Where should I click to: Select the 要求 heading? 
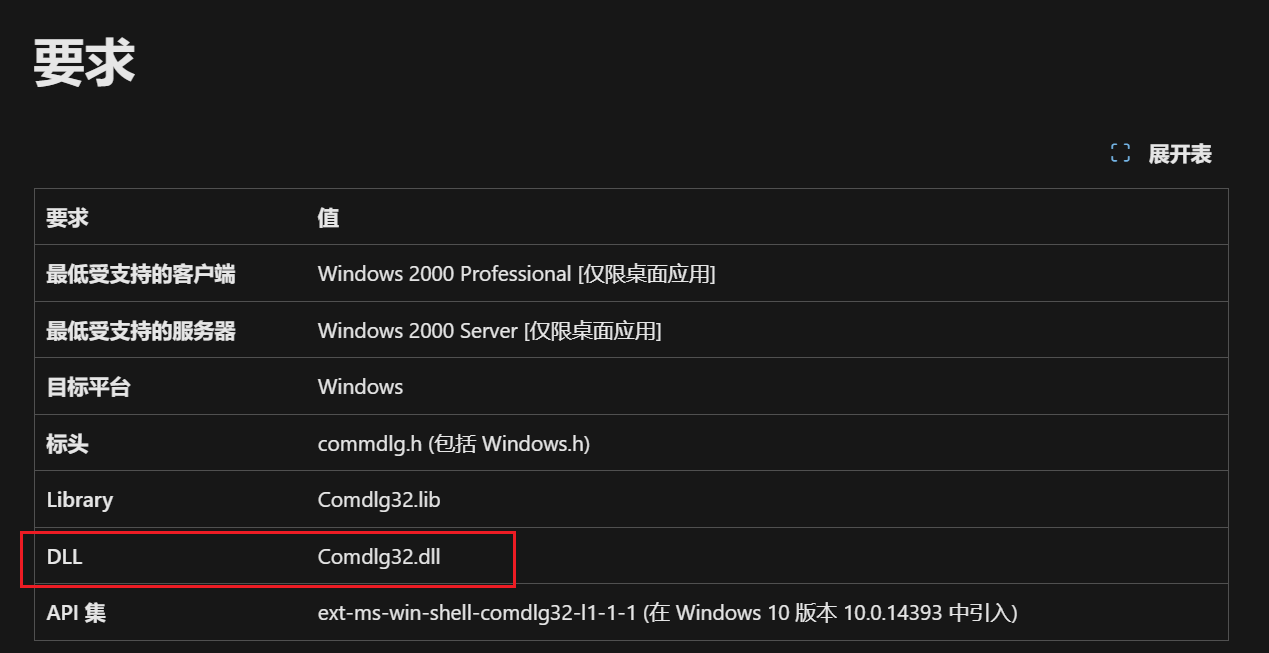84,64
